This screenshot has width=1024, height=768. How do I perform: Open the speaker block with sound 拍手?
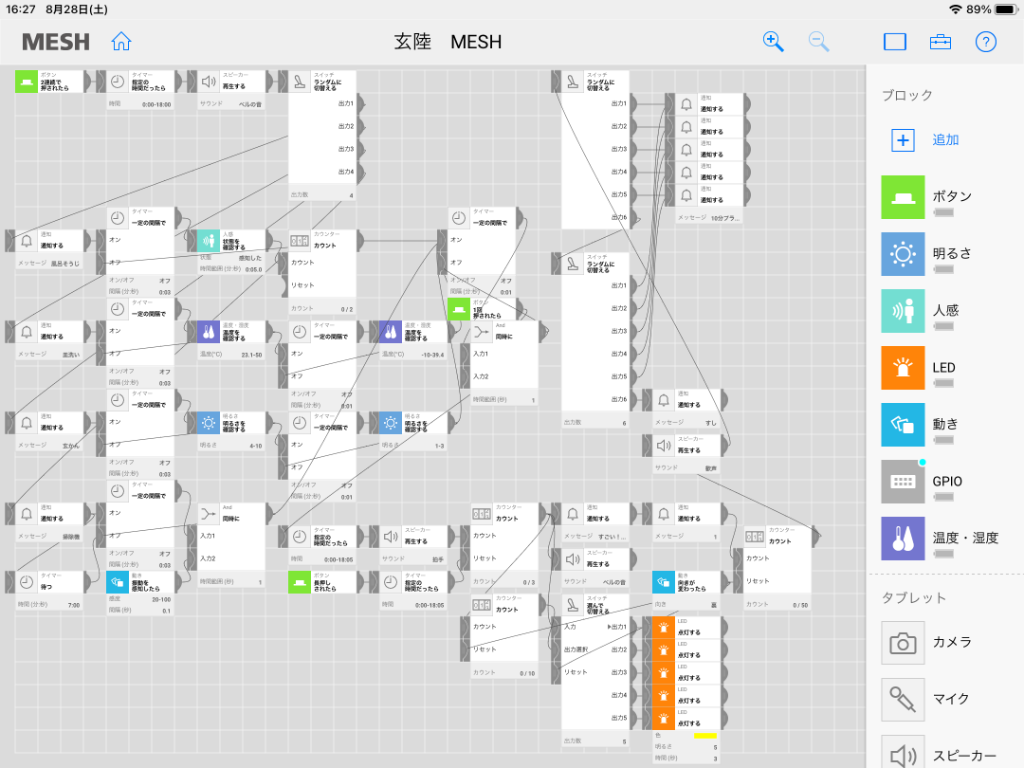click(x=413, y=537)
